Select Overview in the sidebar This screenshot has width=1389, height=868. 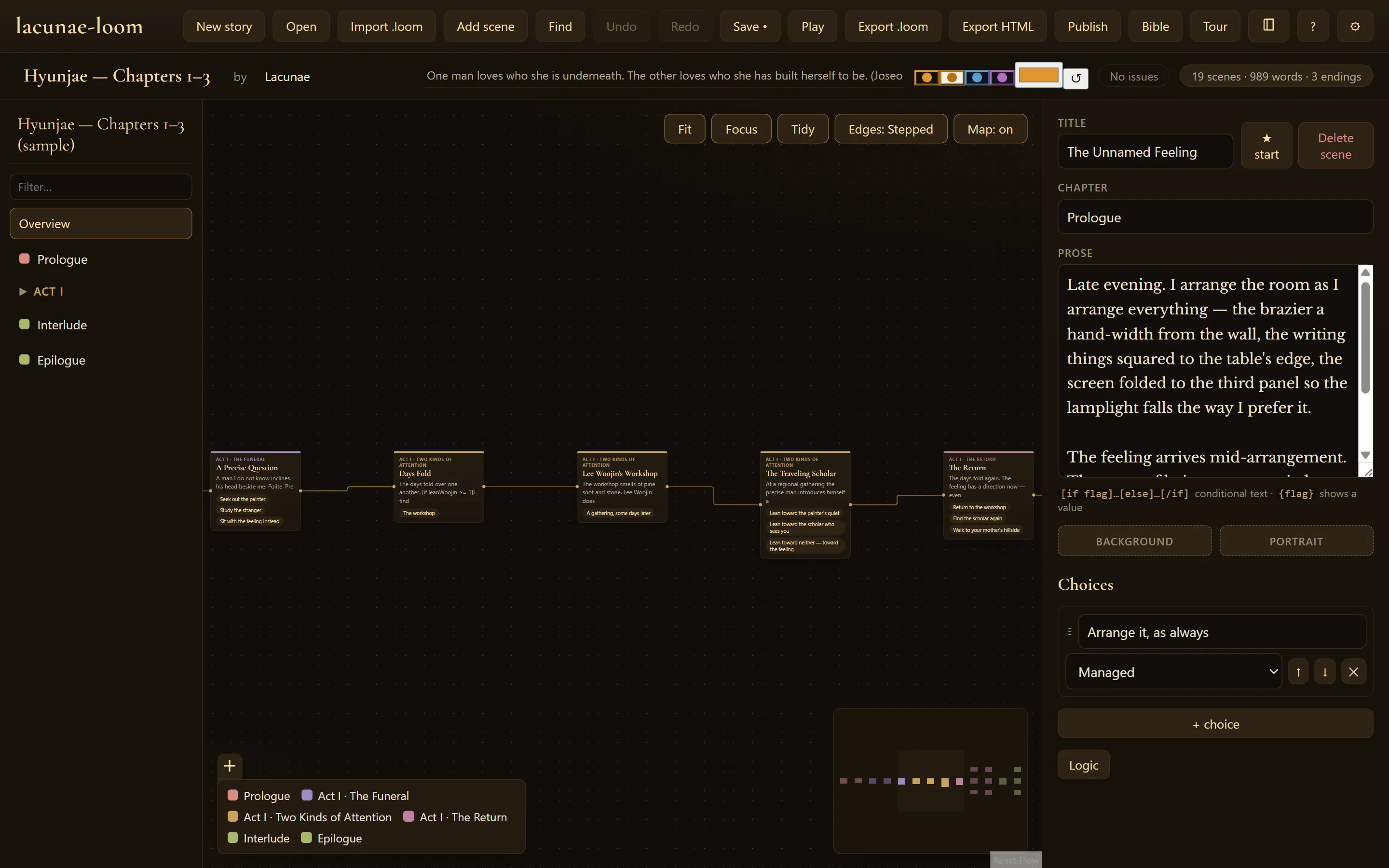pyautogui.click(x=100, y=223)
